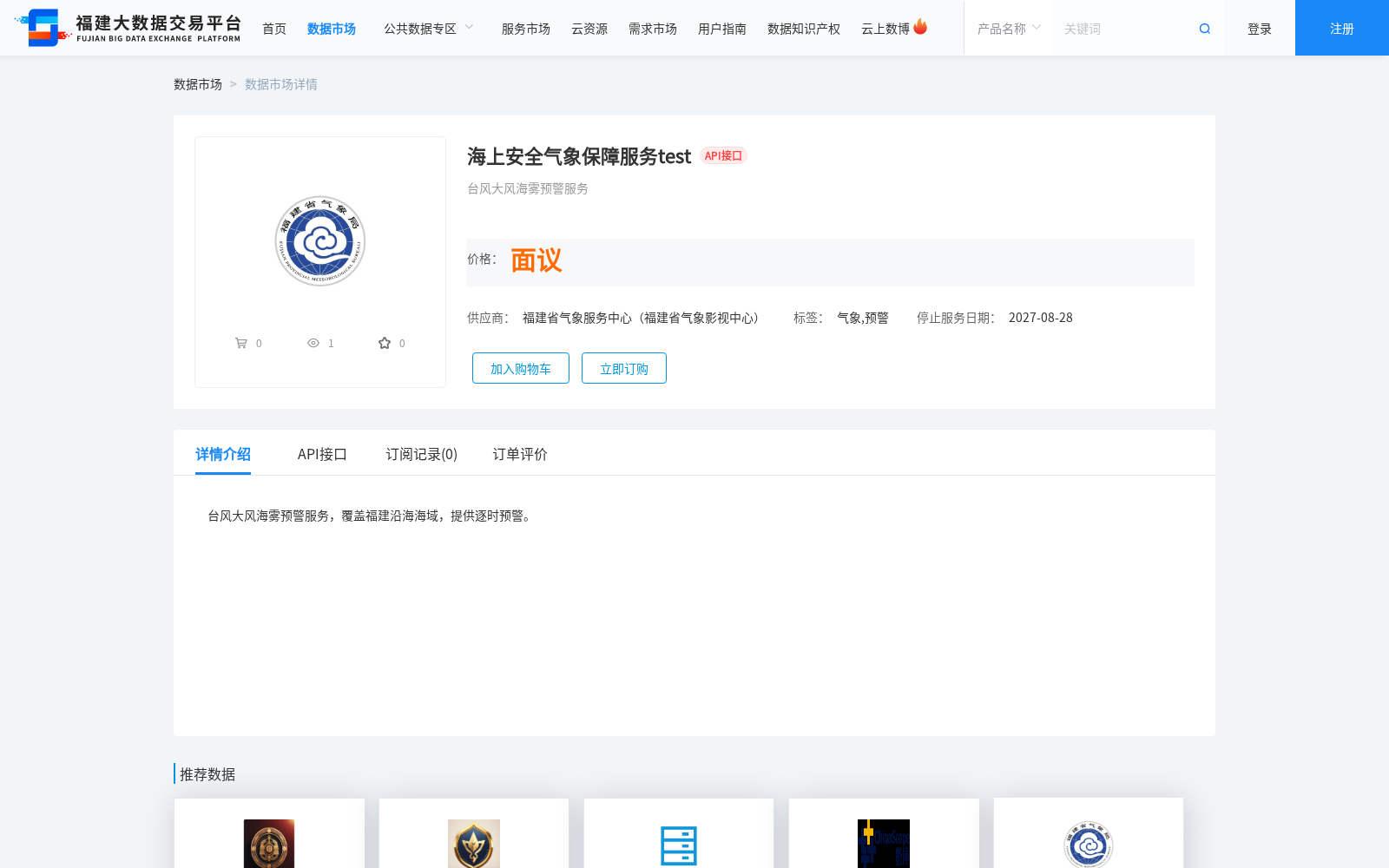Click the subtitle 台风大风海雾预警服务

click(528, 188)
